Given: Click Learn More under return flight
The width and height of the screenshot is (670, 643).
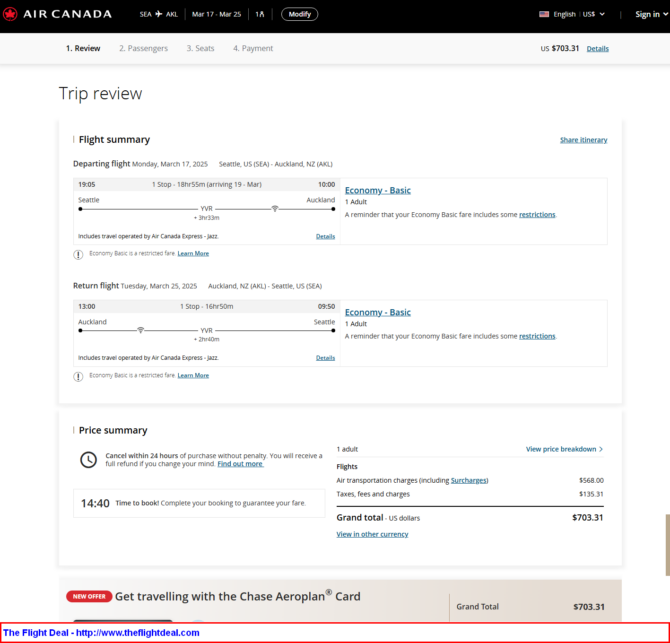Looking at the screenshot, I should (x=193, y=376).
